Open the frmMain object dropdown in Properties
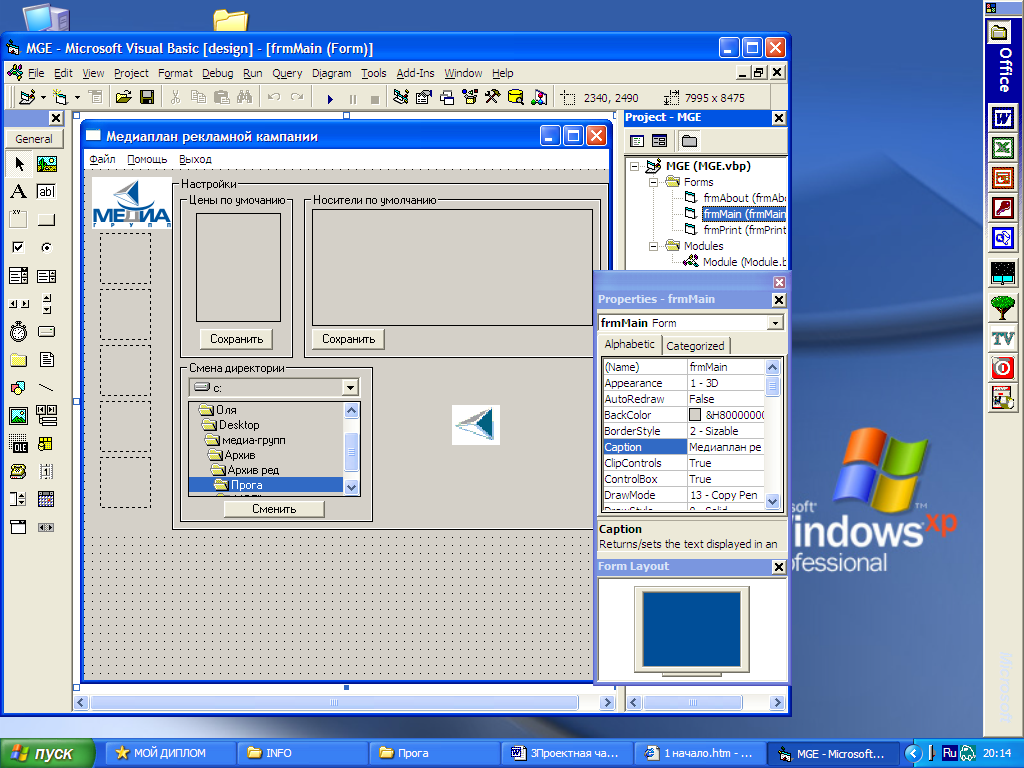 775,323
